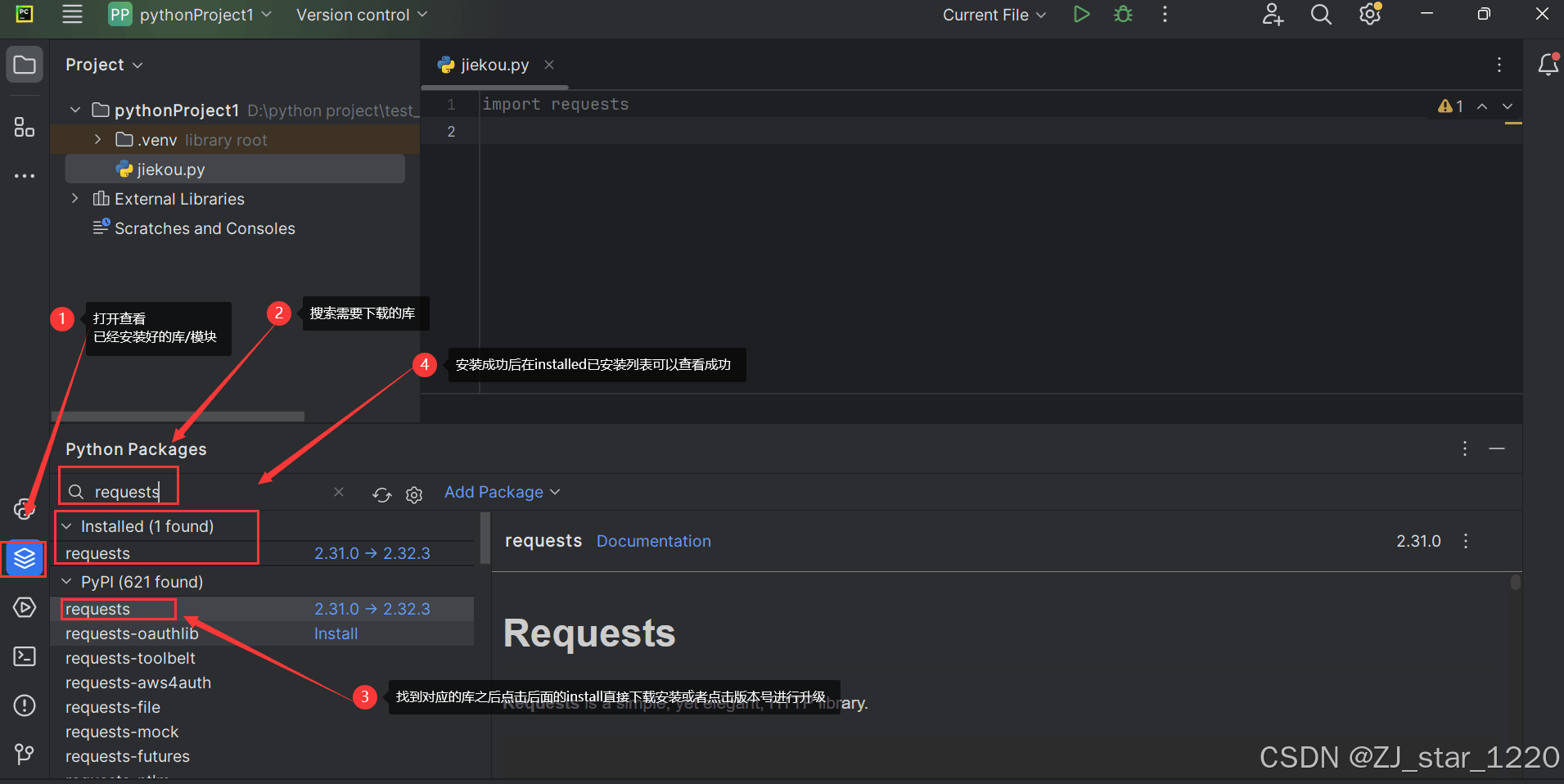
Task: Open the Structure tool window
Action: click(25, 127)
